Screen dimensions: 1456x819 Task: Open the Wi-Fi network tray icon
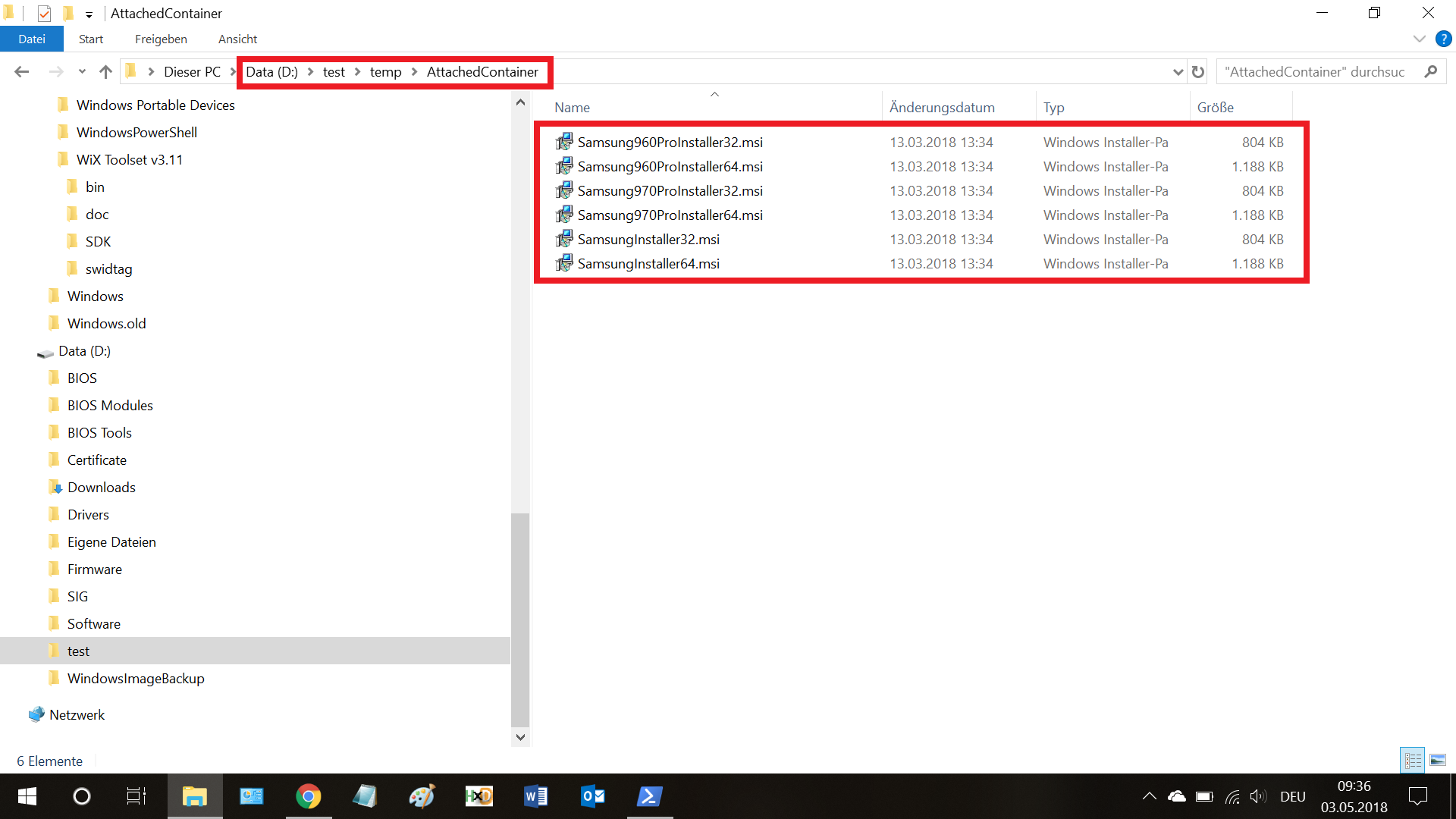click(1232, 796)
